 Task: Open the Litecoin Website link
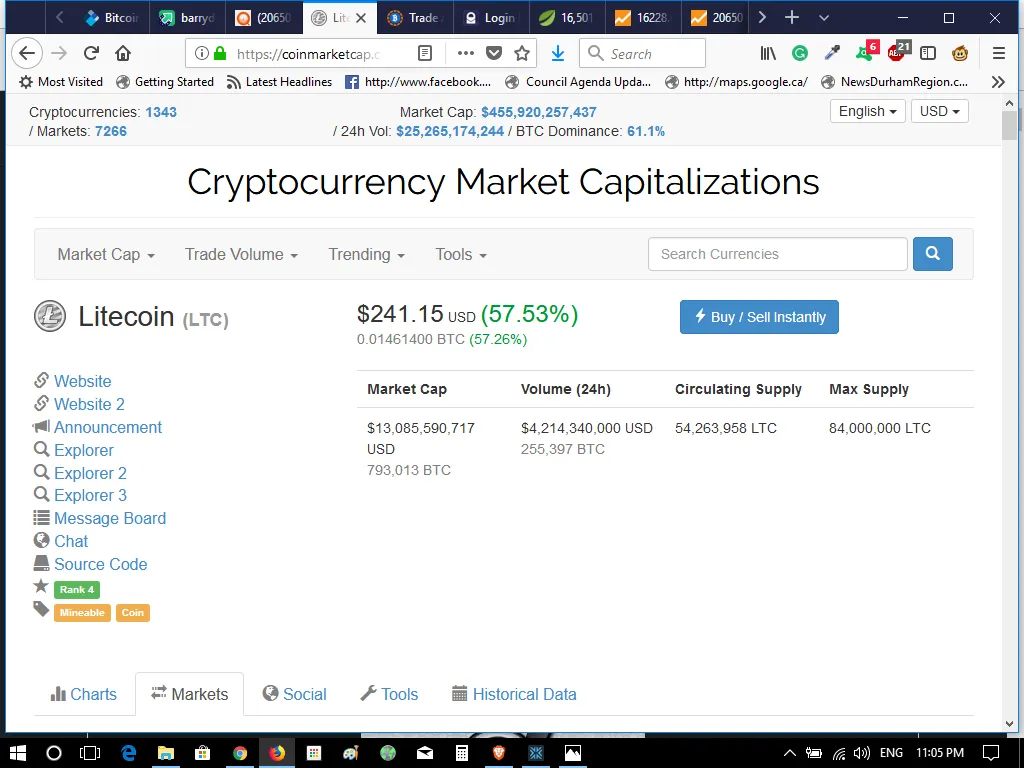[x=82, y=381]
